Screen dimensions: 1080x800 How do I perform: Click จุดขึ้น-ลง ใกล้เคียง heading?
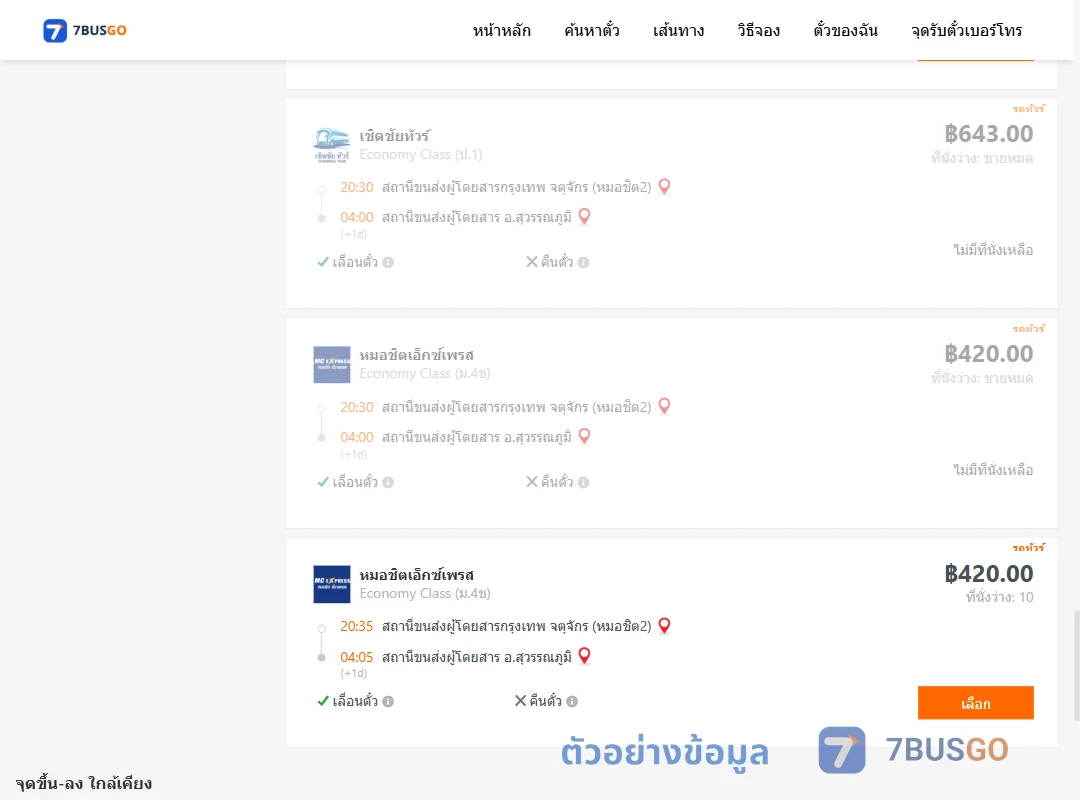click(84, 783)
